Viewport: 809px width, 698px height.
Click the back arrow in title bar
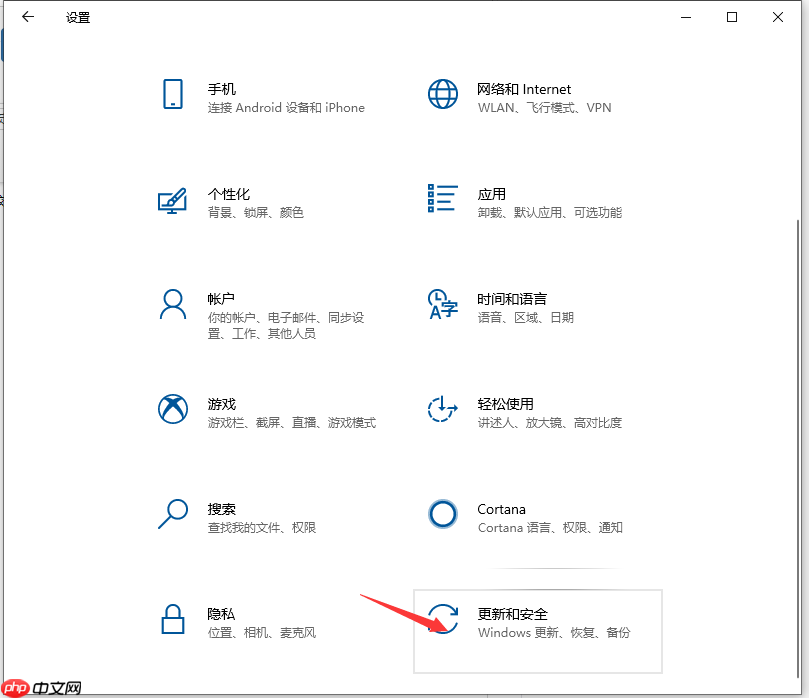click(27, 17)
